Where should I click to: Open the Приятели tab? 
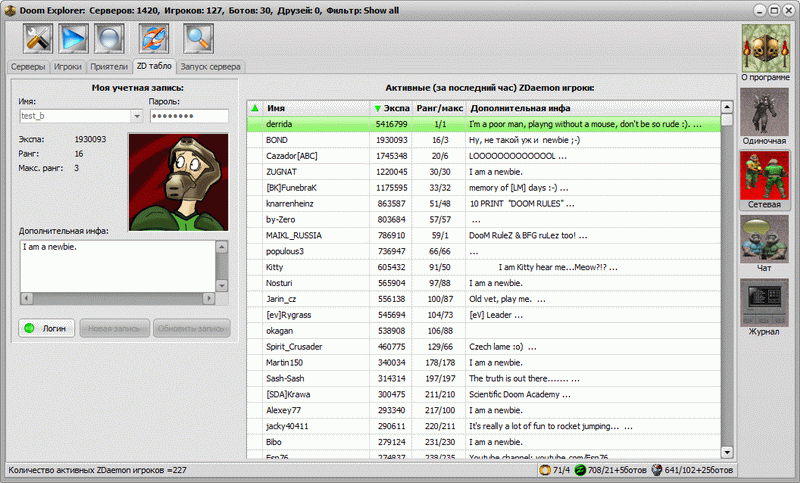[109, 67]
